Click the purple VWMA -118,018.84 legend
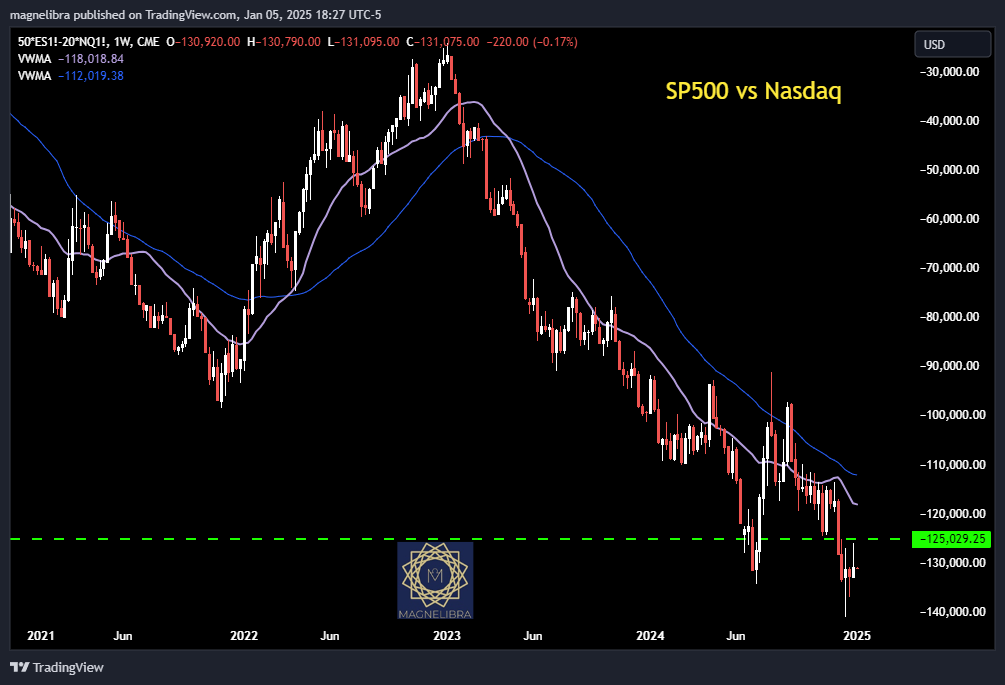Viewport: 1005px width, 685px height. click(71, 58)
